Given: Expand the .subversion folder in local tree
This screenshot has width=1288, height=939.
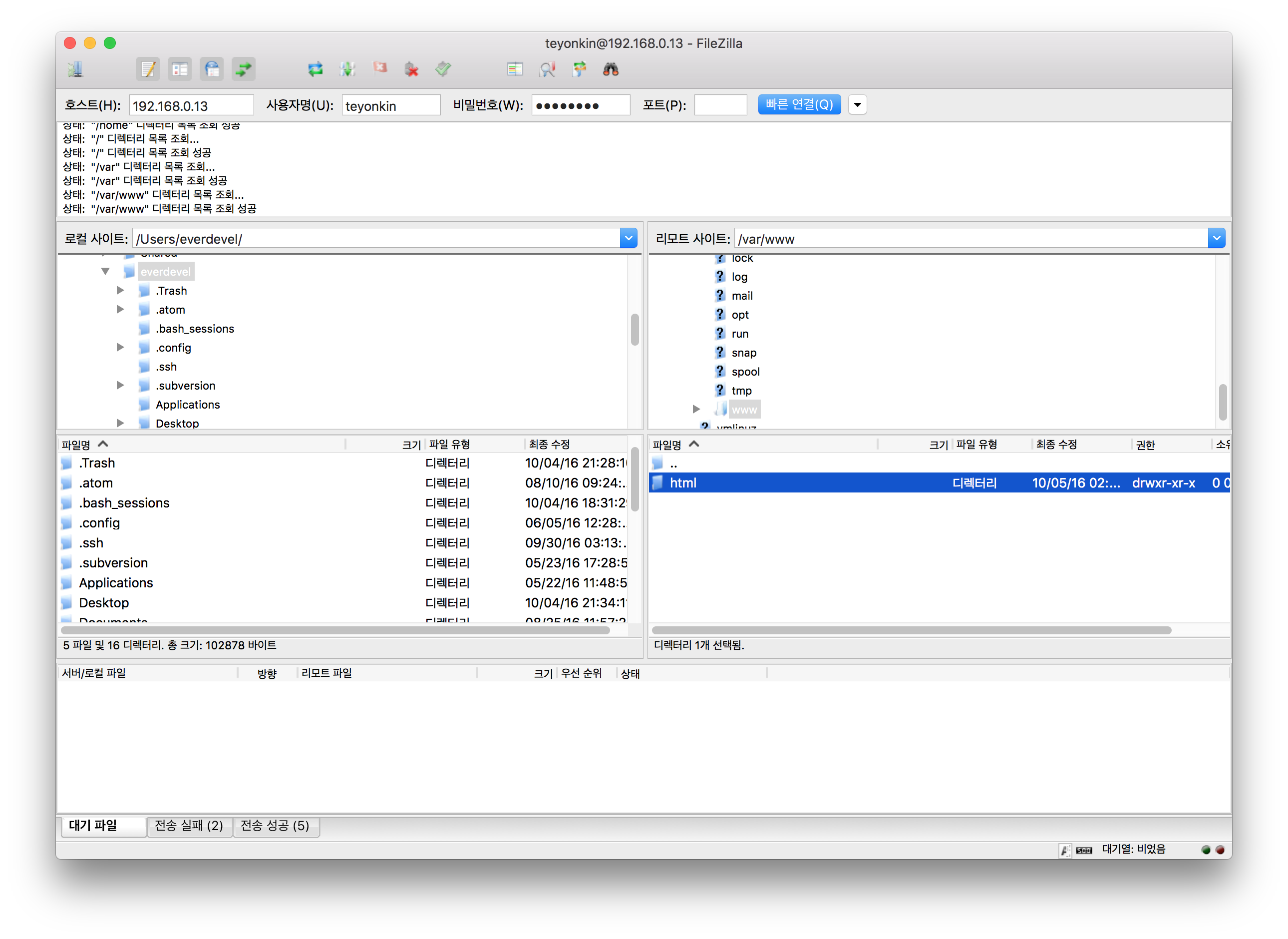Looking at the screenshot, I should [x=120, y=386].
